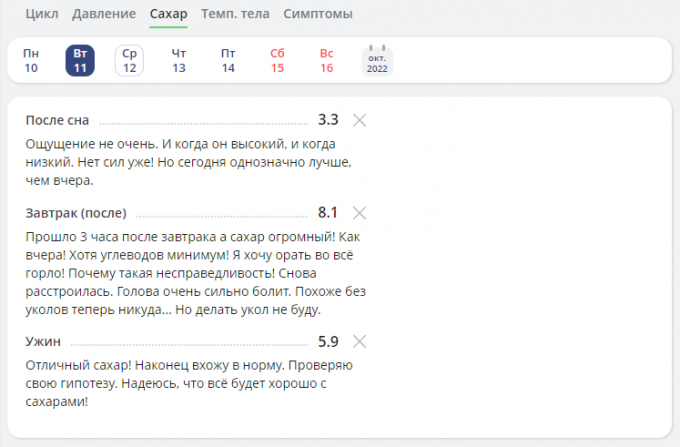The height and width of the screenshot is (447, 680).
Task: Click the 8.1 sugar value
Action: 327,212
